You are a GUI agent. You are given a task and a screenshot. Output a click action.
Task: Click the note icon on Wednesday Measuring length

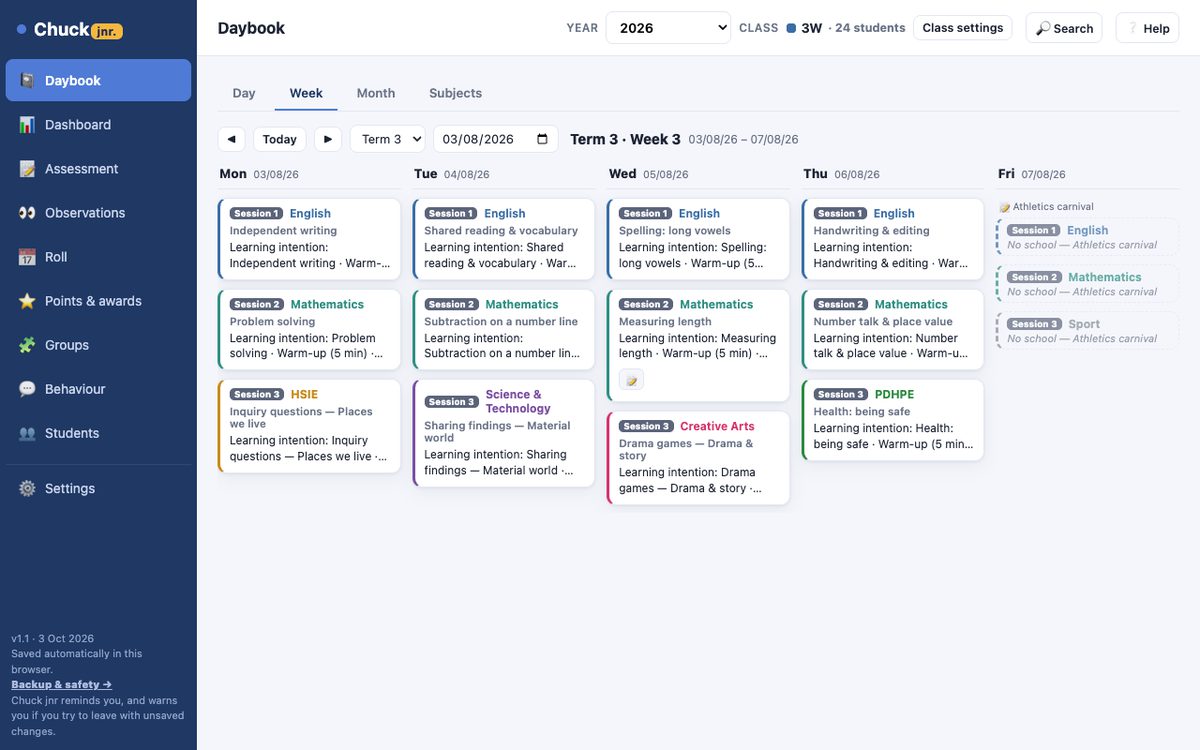click(x=631, y=380)
